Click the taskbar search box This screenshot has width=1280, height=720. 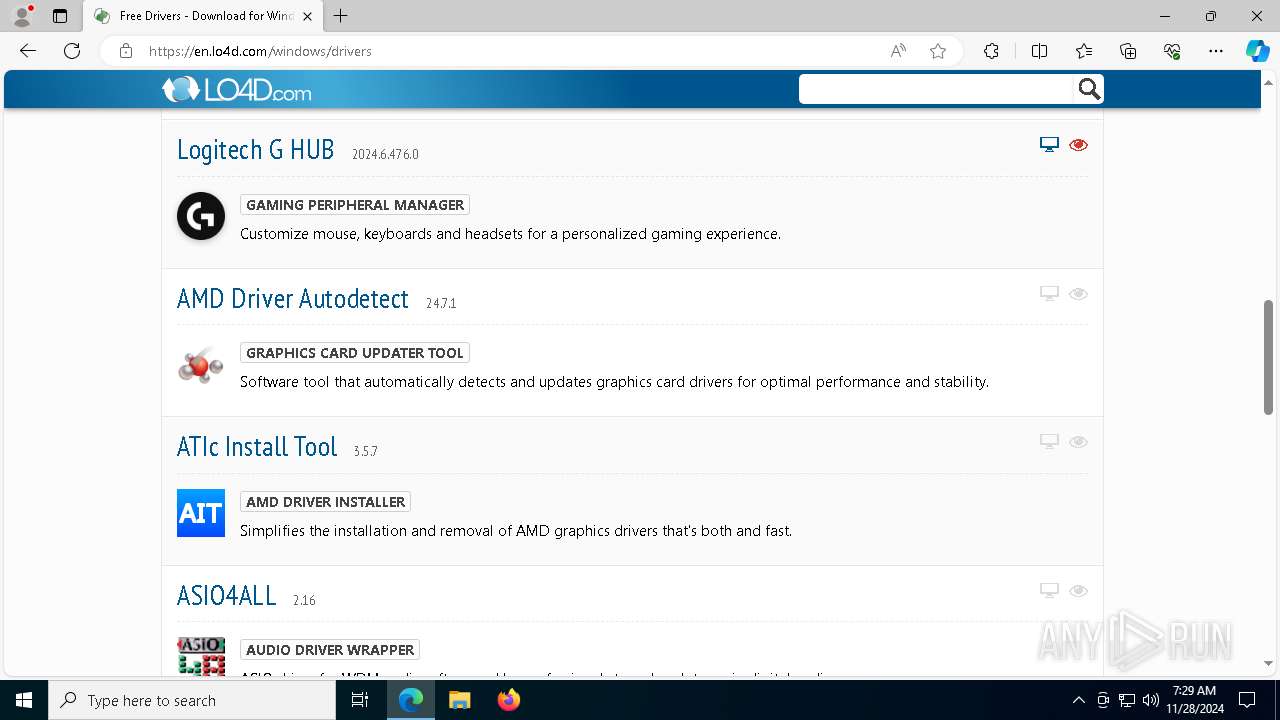point(192,700)
